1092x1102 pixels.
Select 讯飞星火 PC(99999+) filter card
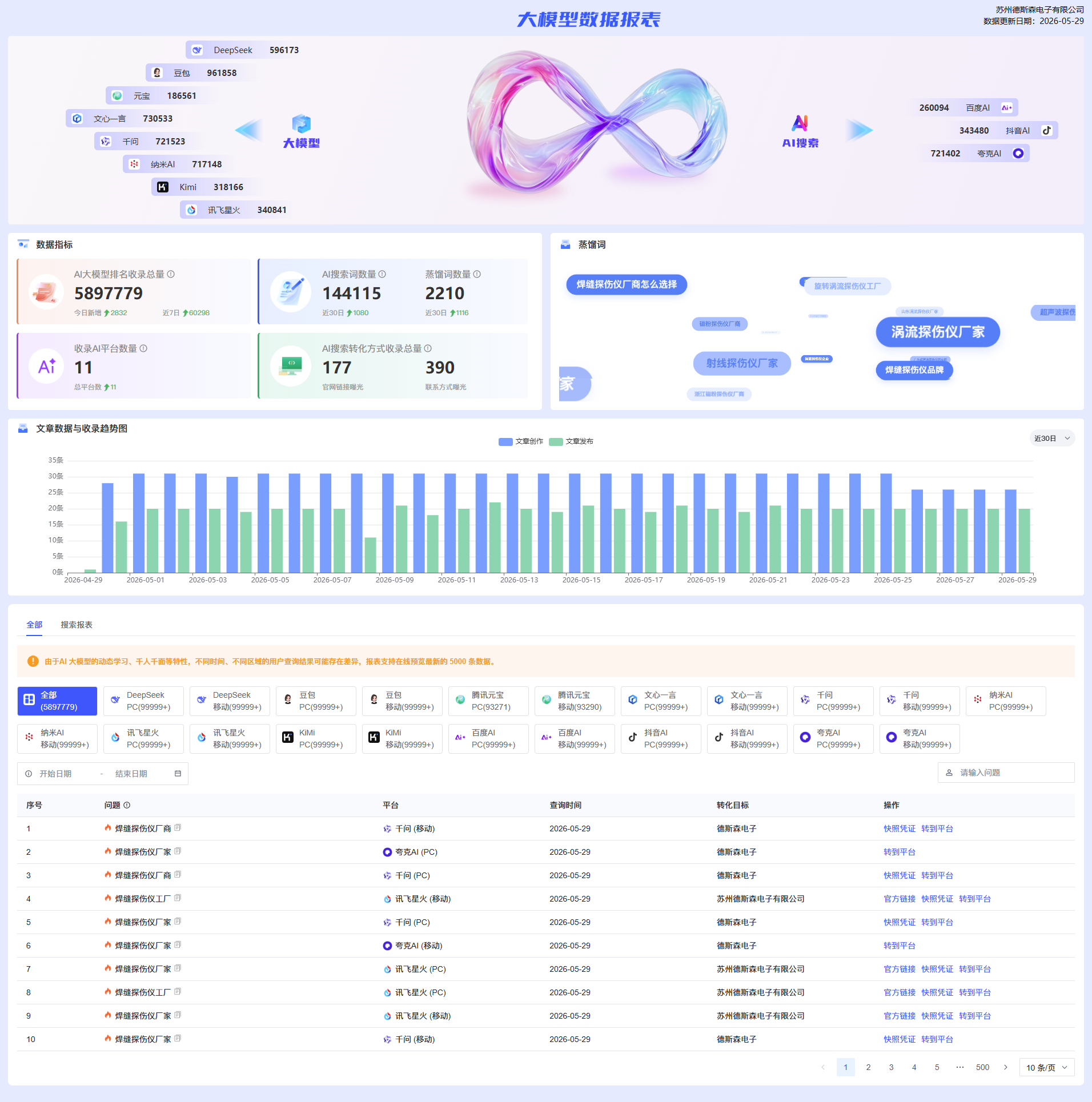coord(143,739)
